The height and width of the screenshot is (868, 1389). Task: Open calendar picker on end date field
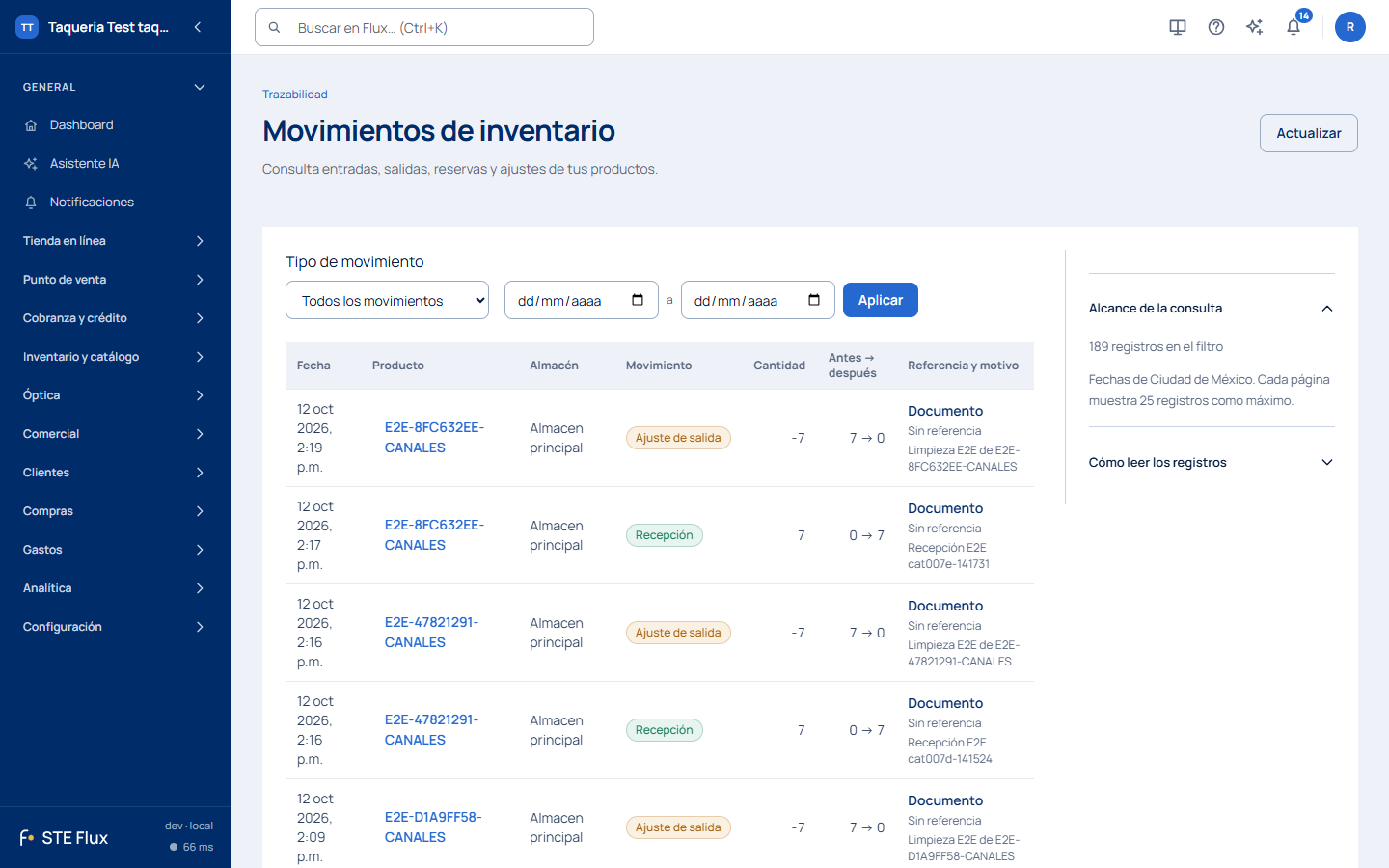tap(814, 300)
